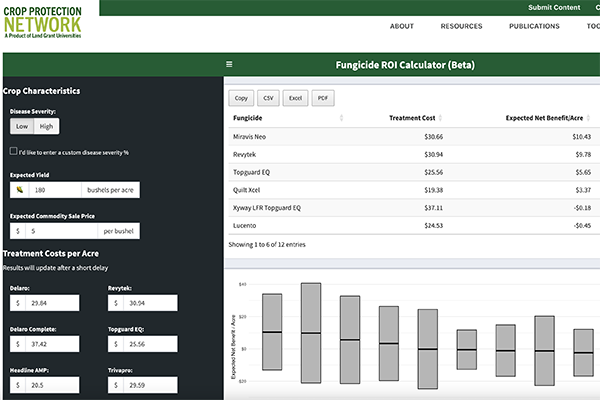The width and height of the screenshot is (600, 400).
Task: Sort by the Fungicide column arrows
Action: click(x=341, y=118)
